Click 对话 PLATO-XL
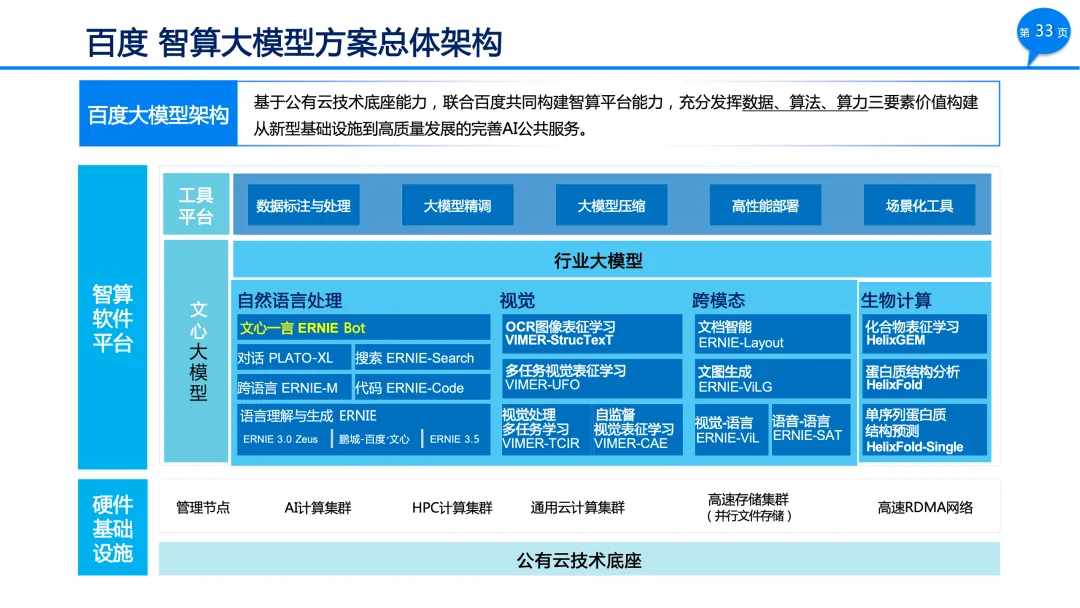1080x608 pixels. tap(293, 358)
